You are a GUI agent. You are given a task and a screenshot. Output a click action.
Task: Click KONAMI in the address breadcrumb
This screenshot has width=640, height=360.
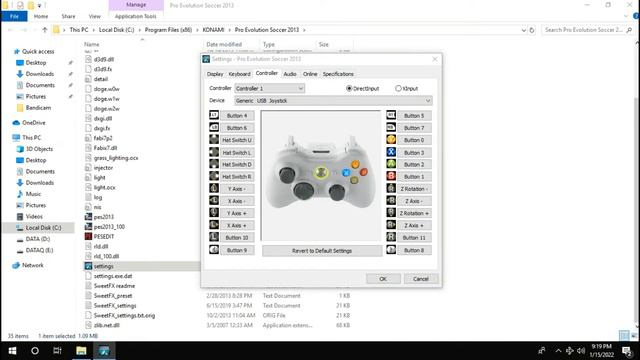pos(213,30)
